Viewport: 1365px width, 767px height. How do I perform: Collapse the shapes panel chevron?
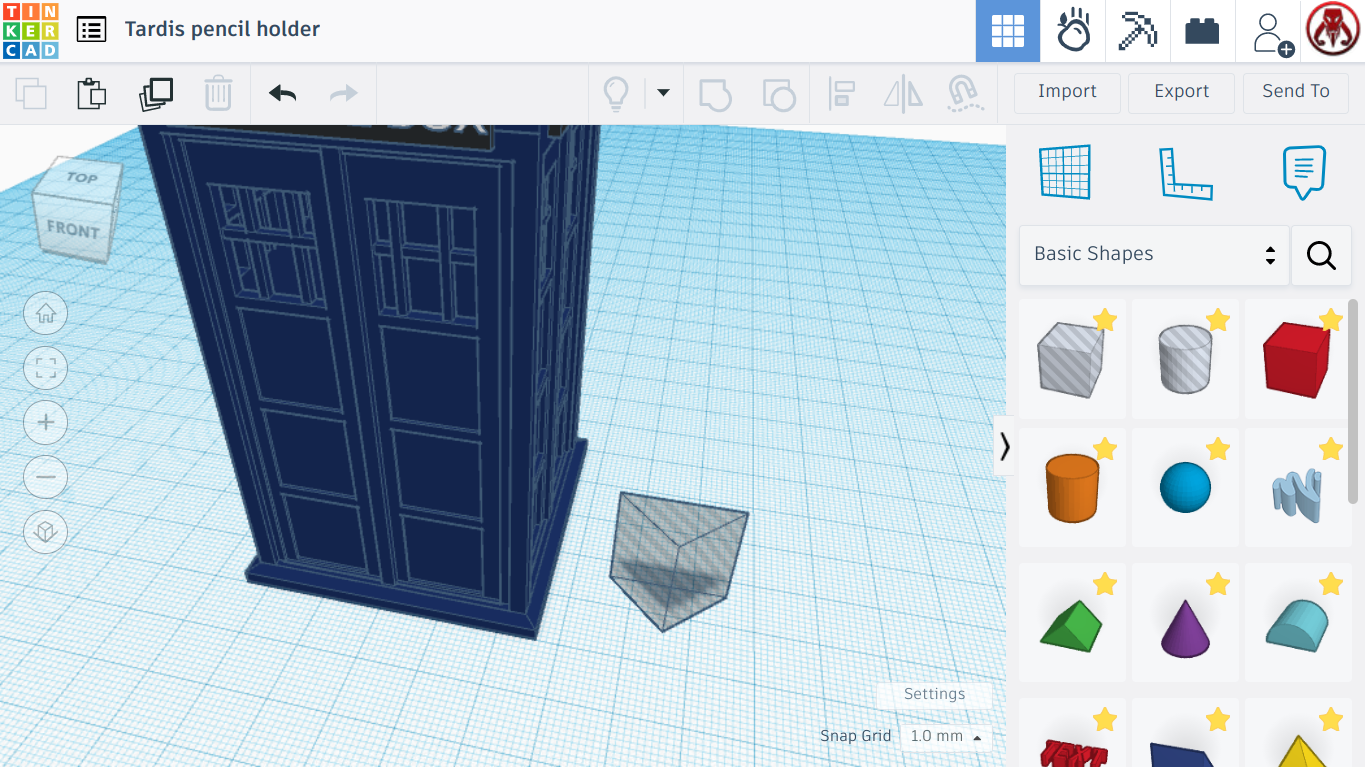point(1004,446)
